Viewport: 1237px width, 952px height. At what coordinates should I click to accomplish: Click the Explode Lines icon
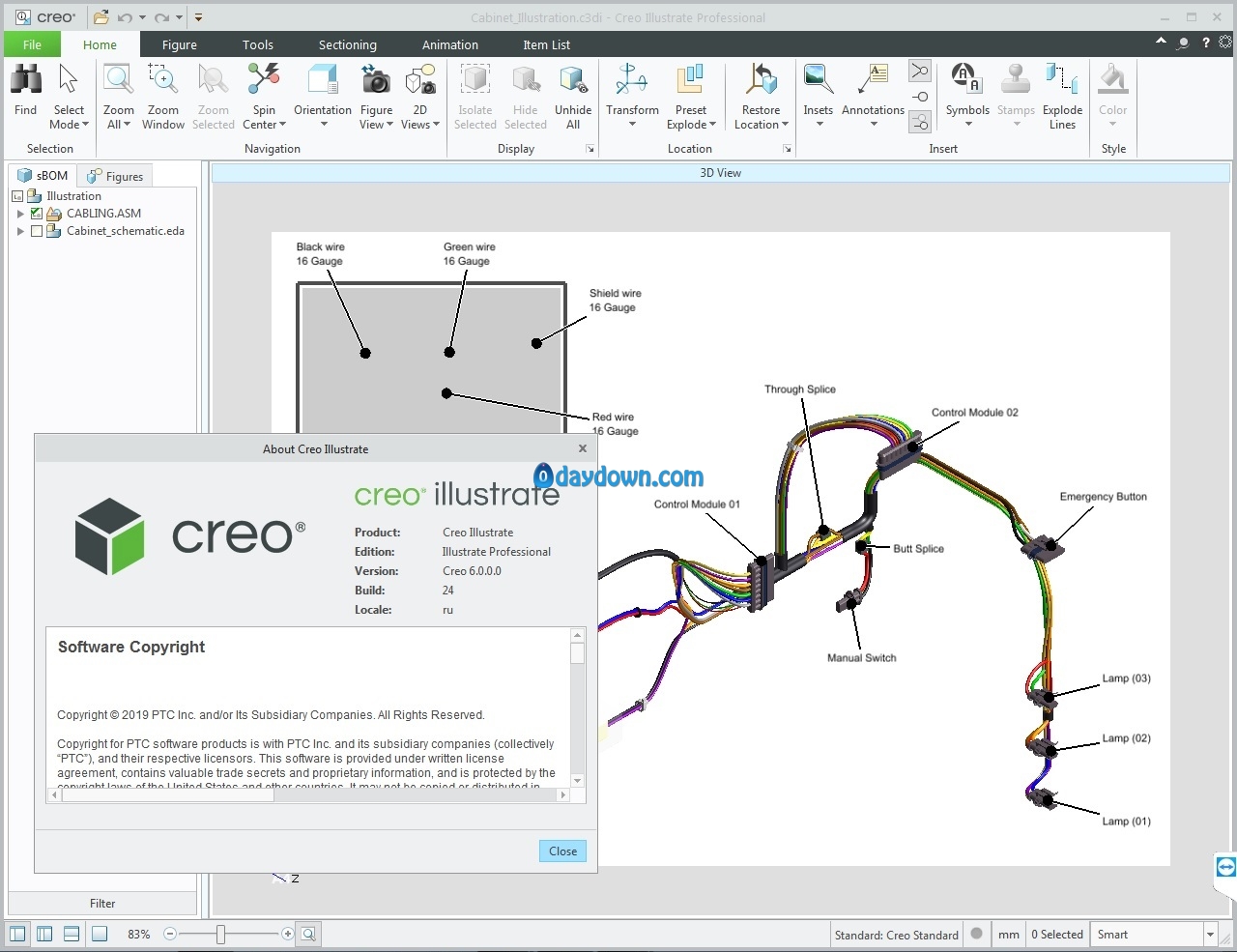coord(1062,81)
